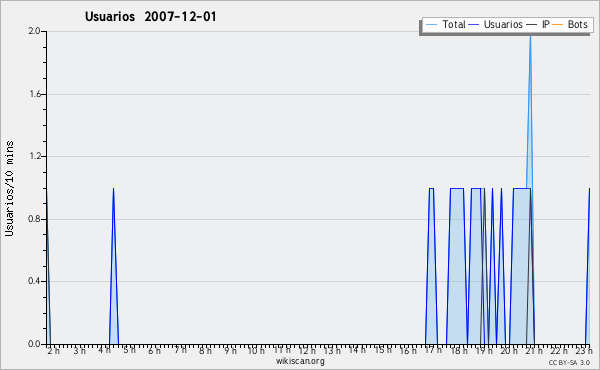Click the light blue Total legend line
The image size is (600, 370).
(431, 25)
